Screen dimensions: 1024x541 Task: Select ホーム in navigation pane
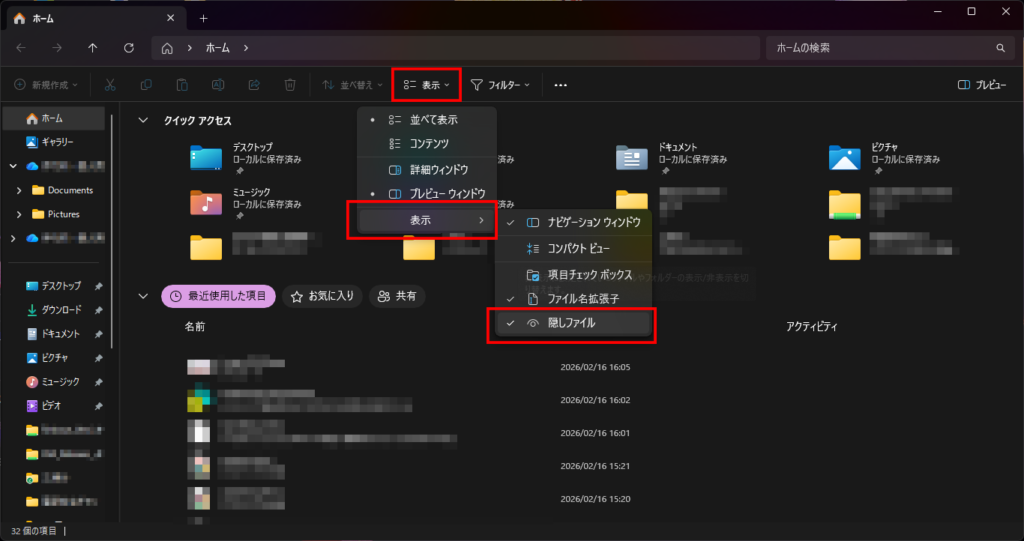(x=54, y=118)
